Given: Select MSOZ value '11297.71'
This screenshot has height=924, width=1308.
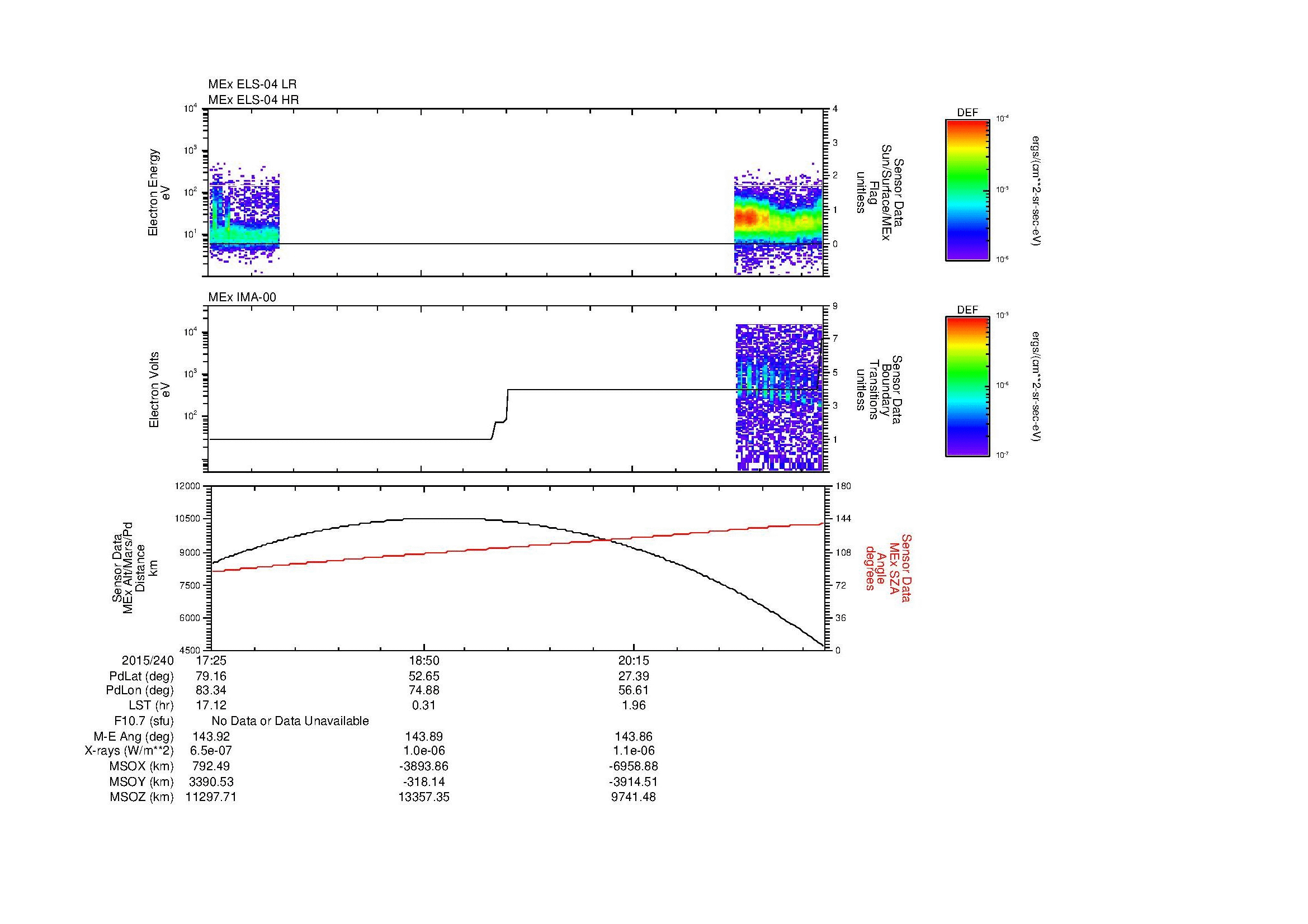Looking at the screenshot, I should click(x=211, y=797).
